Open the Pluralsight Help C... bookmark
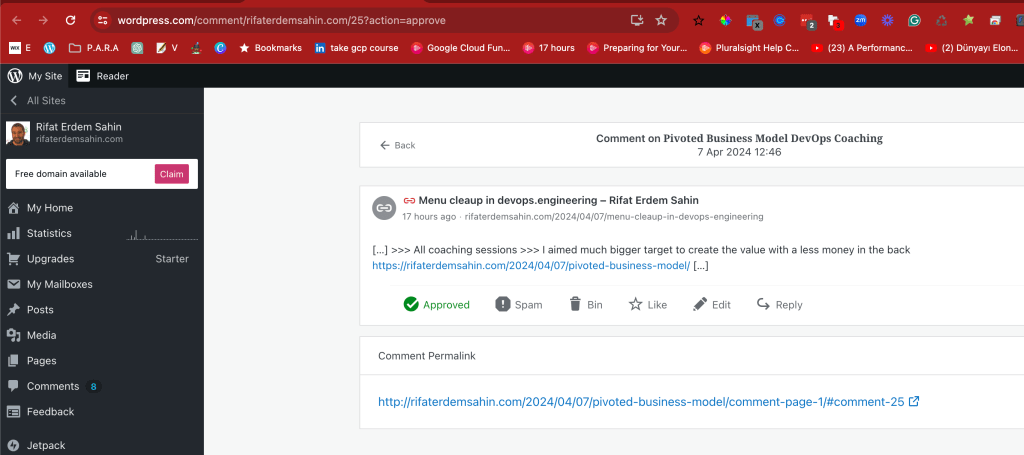 749,48
